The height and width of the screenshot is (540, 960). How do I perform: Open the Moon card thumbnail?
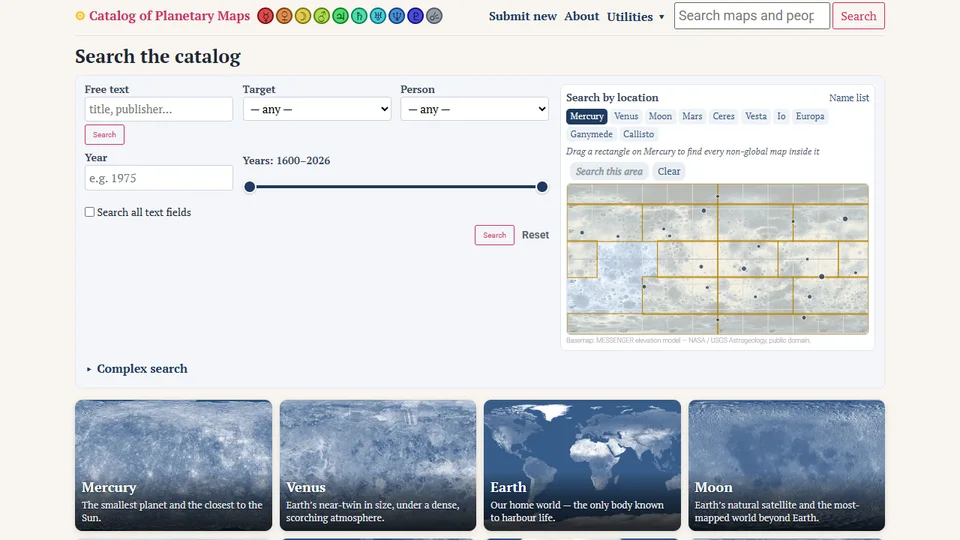coord(787,465)
